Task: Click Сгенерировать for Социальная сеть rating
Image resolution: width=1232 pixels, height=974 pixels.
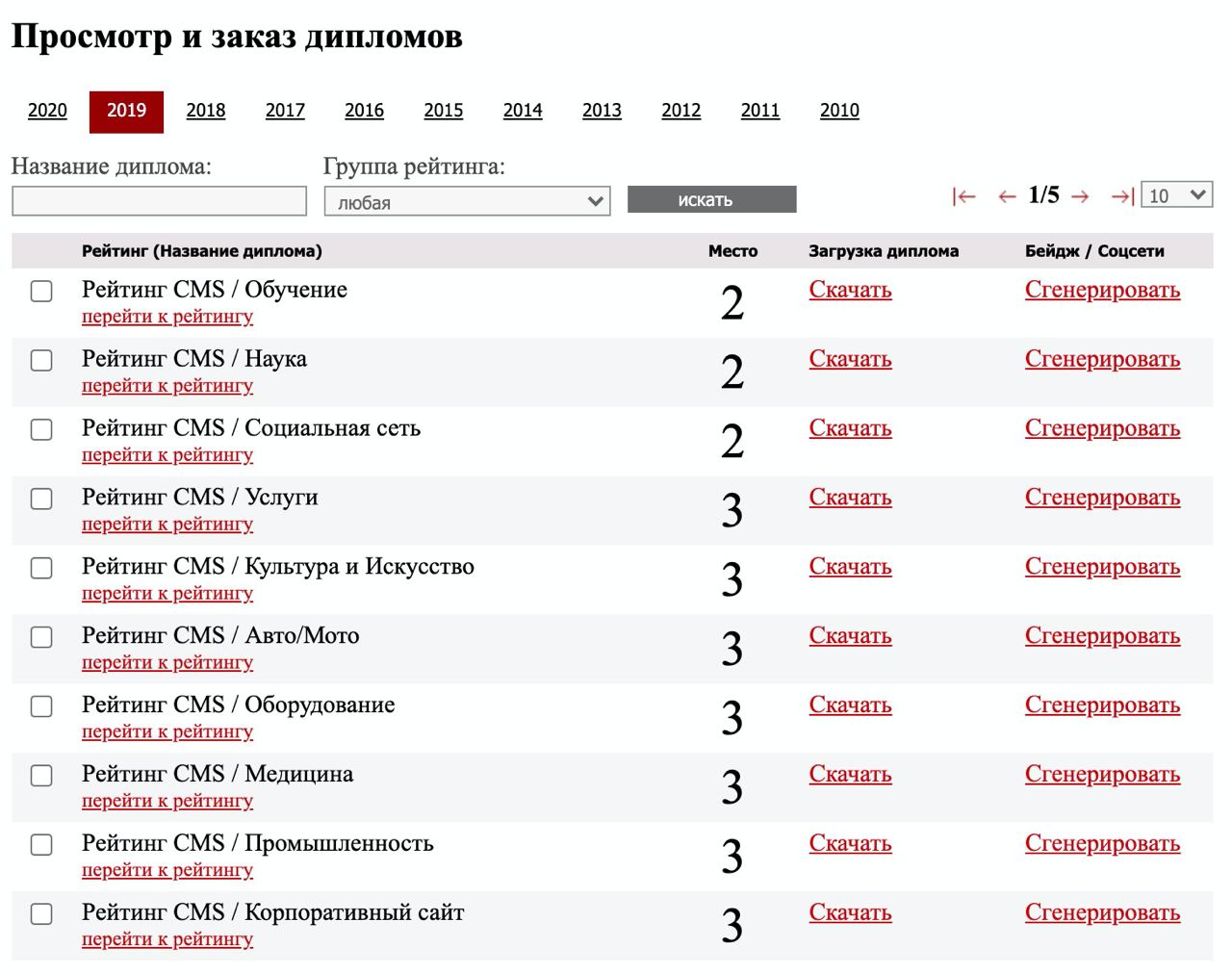Action: [x=1102, y=428]
